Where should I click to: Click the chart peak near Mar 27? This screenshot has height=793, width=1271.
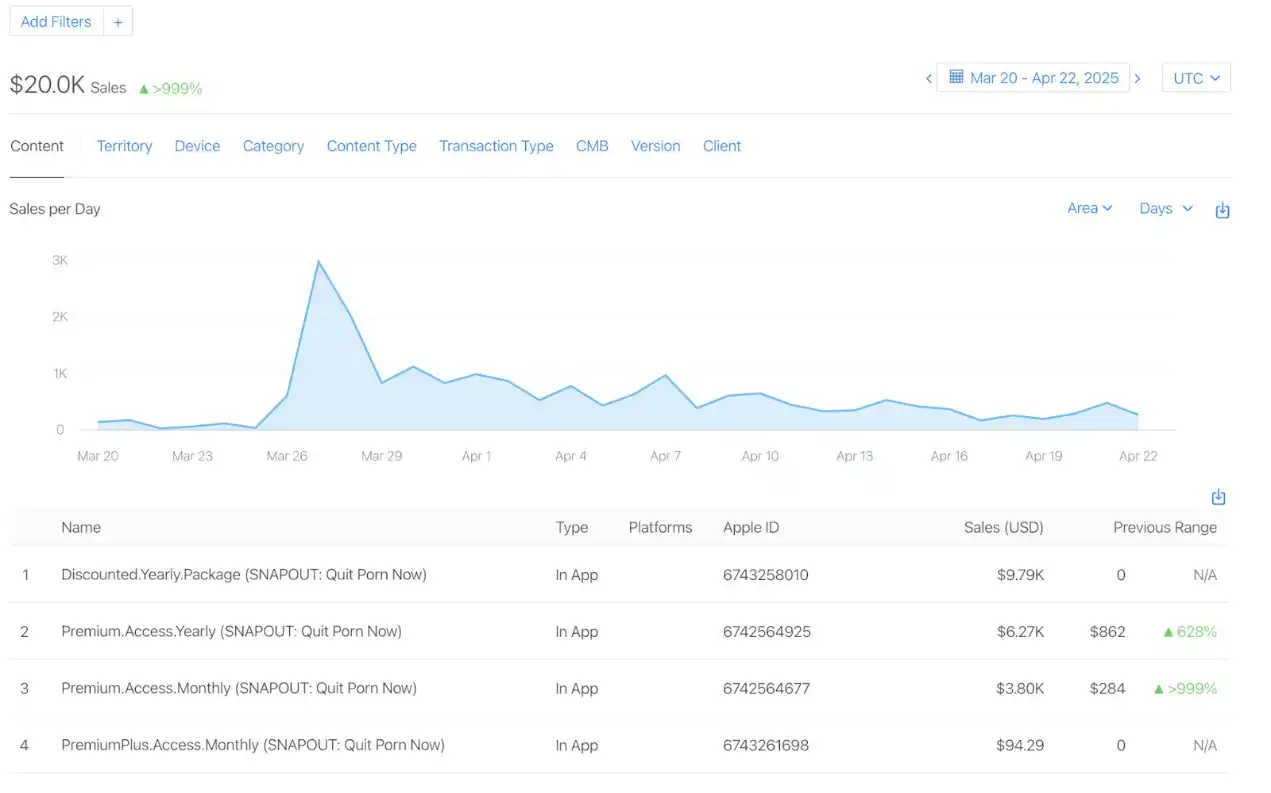coord(318,262)
